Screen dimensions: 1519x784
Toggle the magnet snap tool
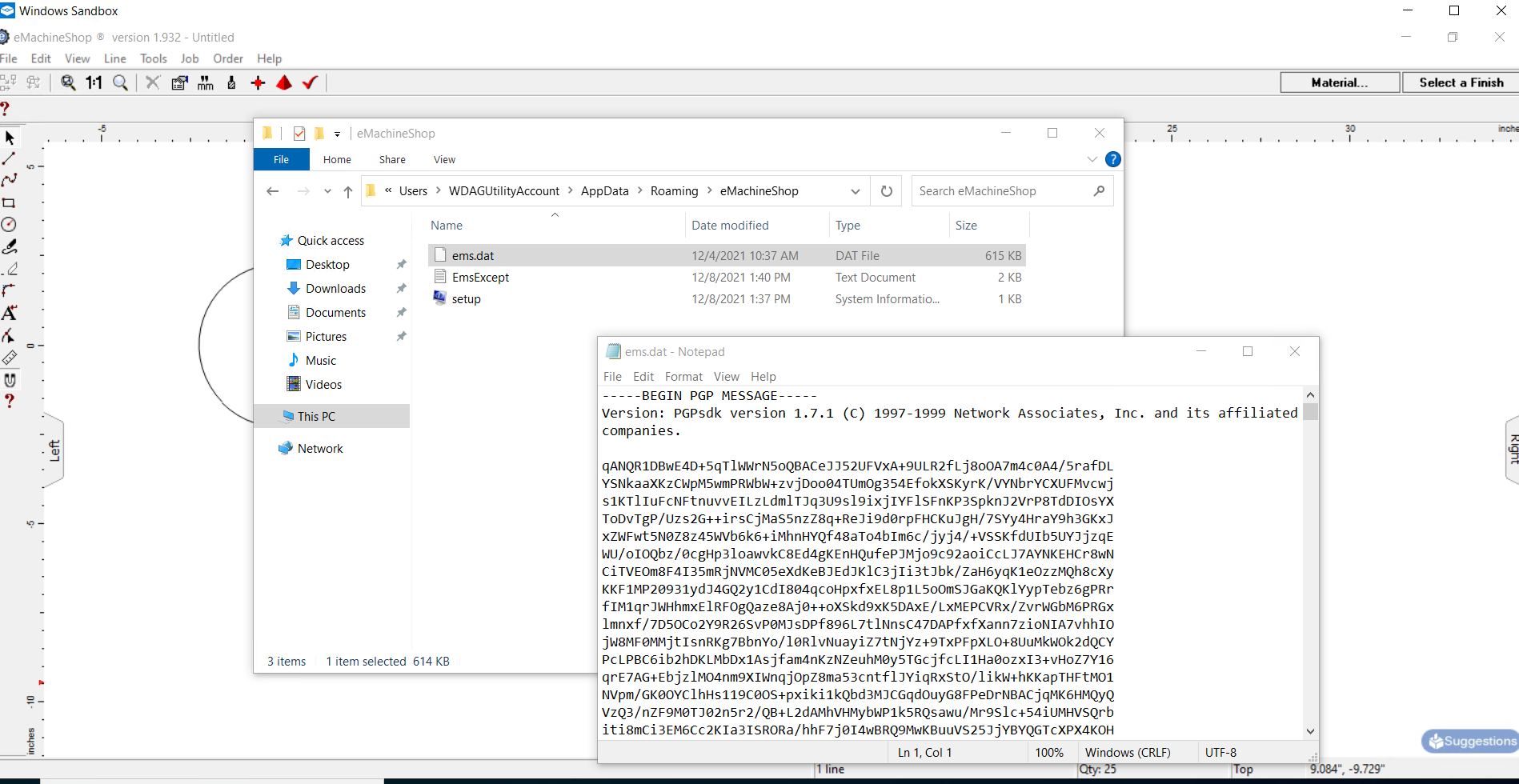(10, 380)
